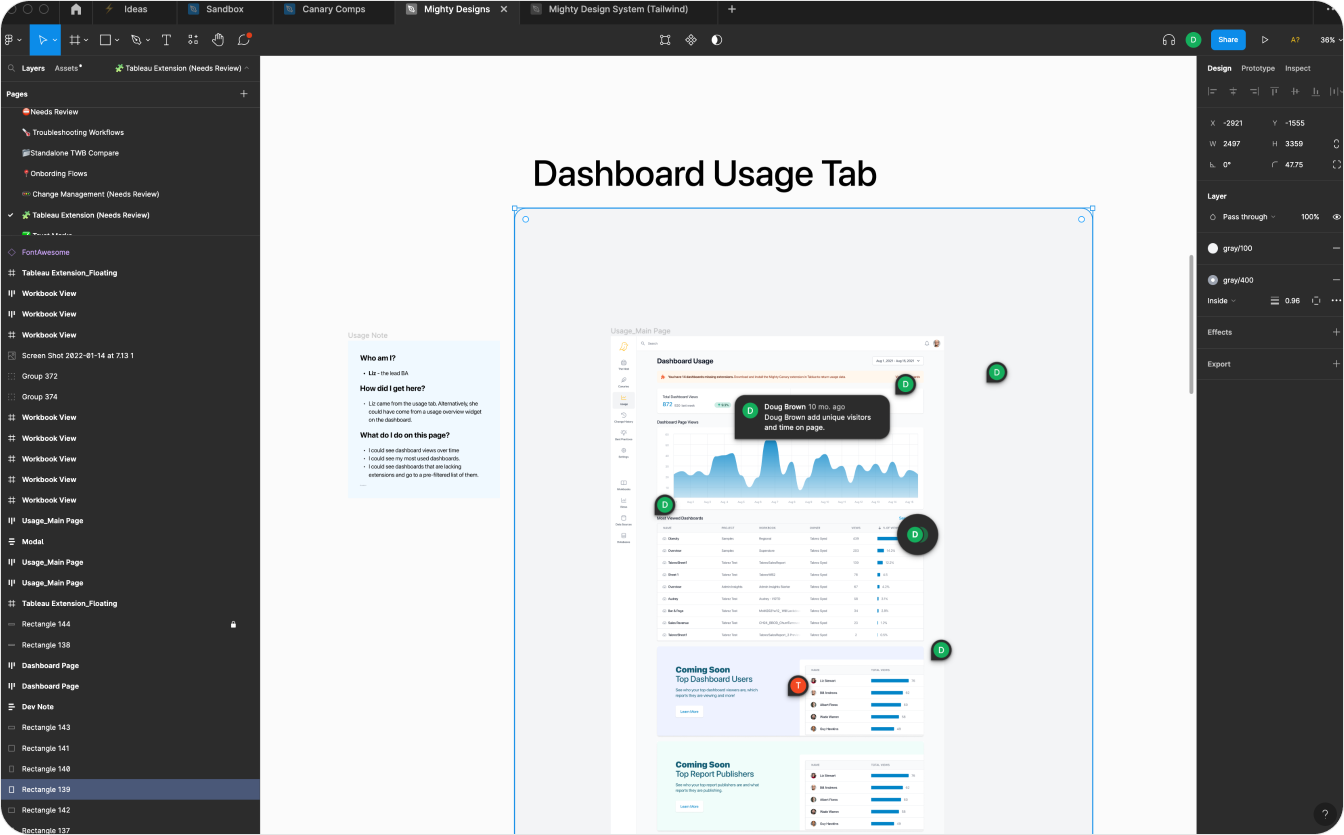Switch to the Sandbox tab
Viewport: 1344px width, 835px height.
[225, 9]
